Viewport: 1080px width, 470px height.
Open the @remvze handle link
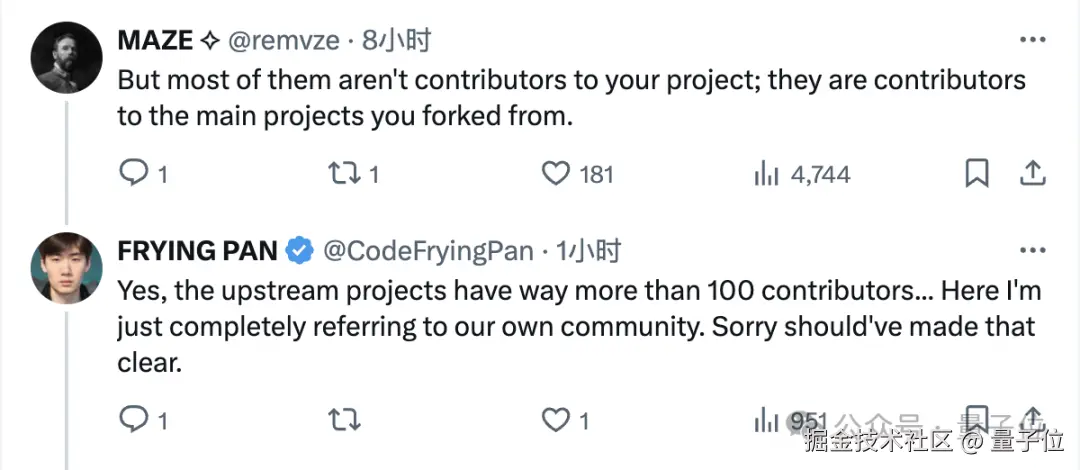click(285, 41)
